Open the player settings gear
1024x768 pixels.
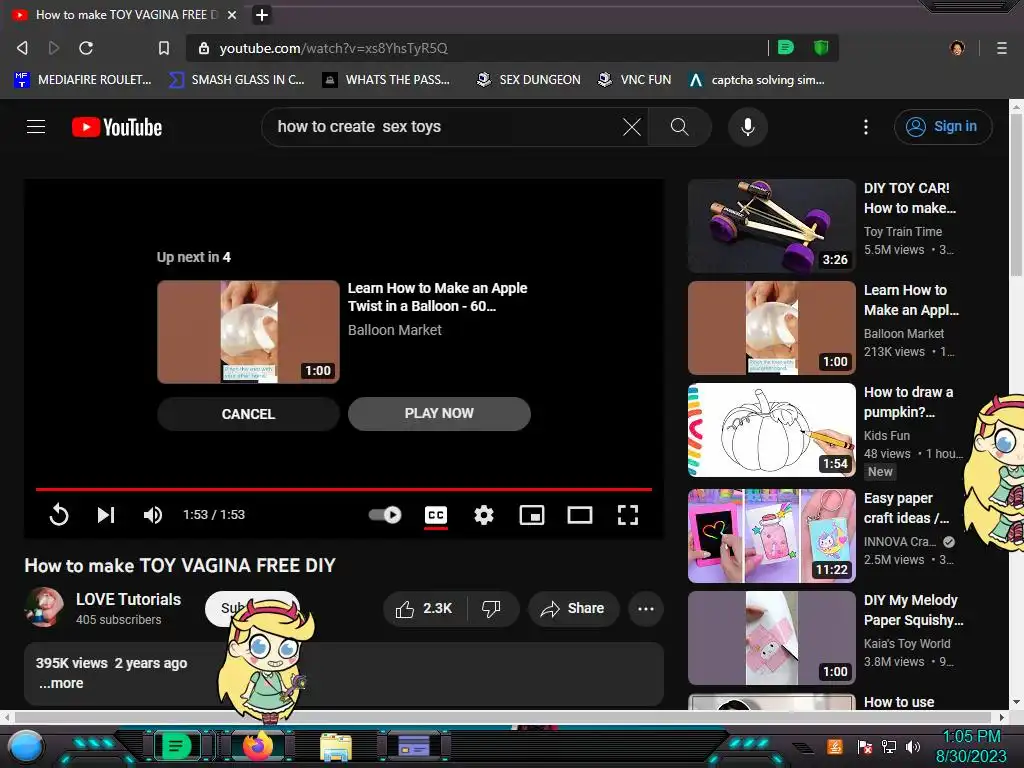pos(484,515)
